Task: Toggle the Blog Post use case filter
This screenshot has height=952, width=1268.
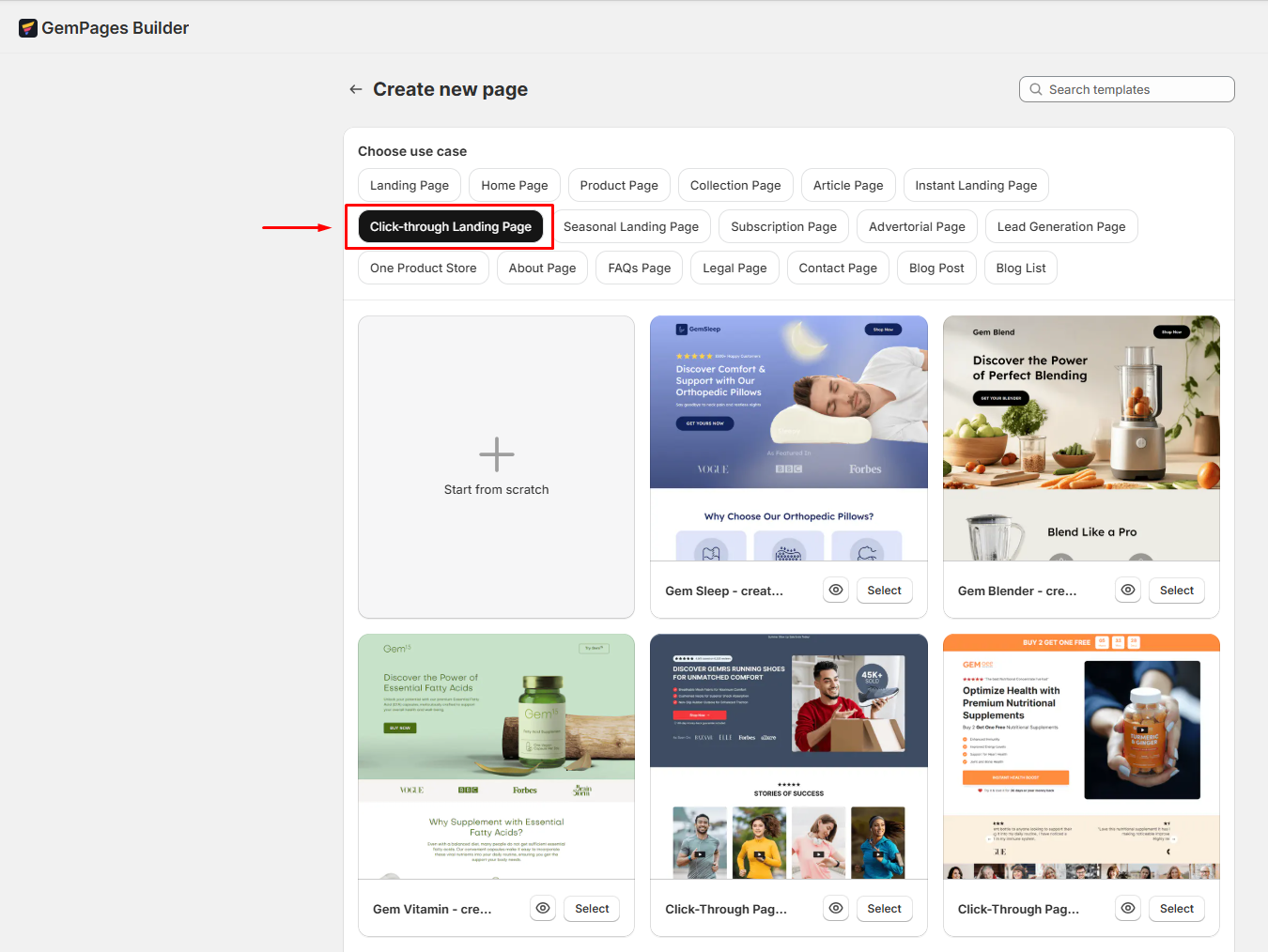Action: 936,268
